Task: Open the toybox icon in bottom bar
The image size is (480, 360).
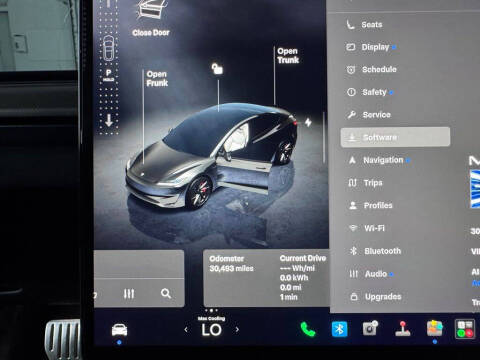Action: [x=435, y=328]
